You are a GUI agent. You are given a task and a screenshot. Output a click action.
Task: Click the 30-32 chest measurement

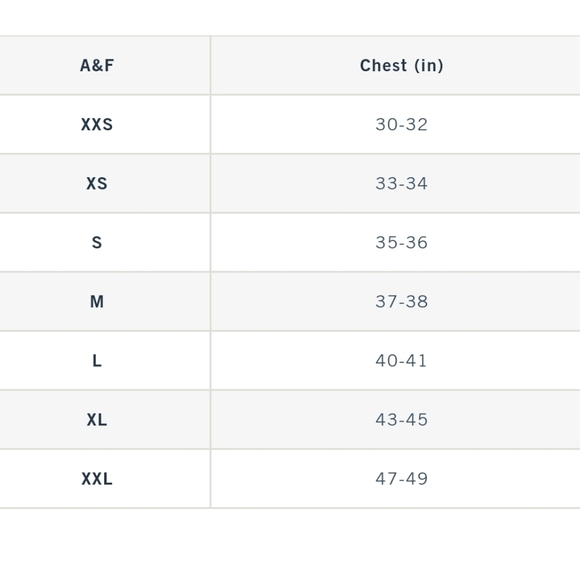pyautogui.click(x=401, y=124)
